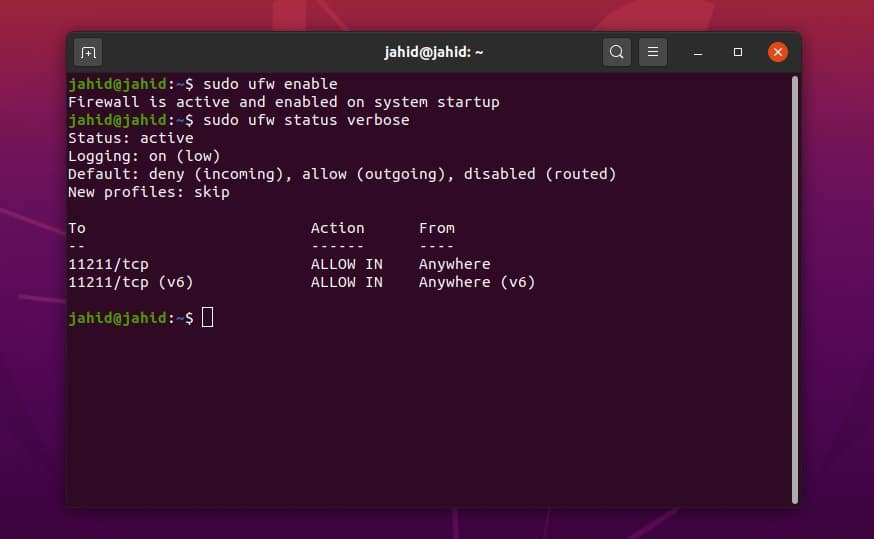Close the terminal window
The image size is (874, 539).
(x=778, y=52)
